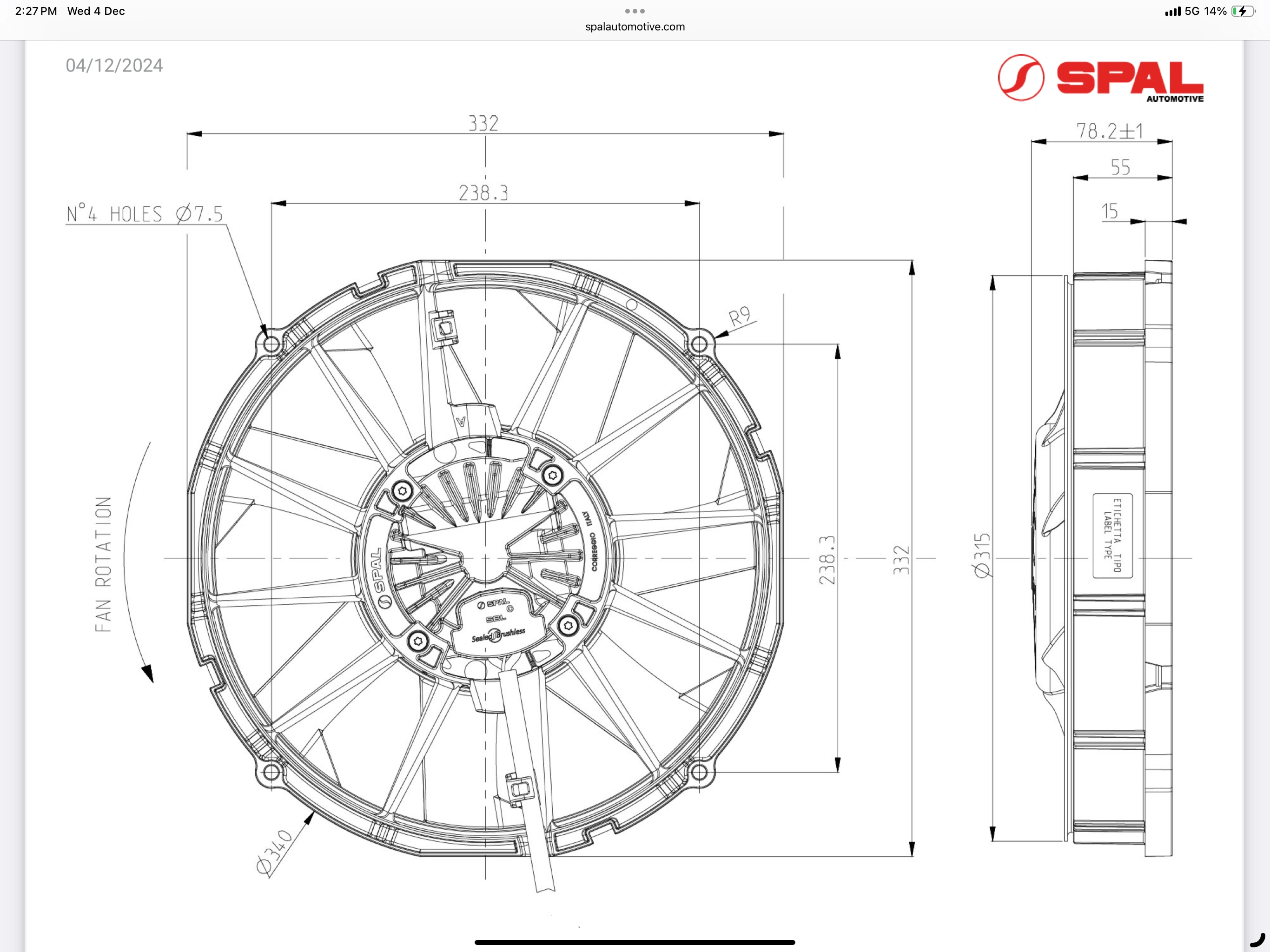1270x952 pixels.
Task: Tap the 14% battery percentage
Action: 1216,11
